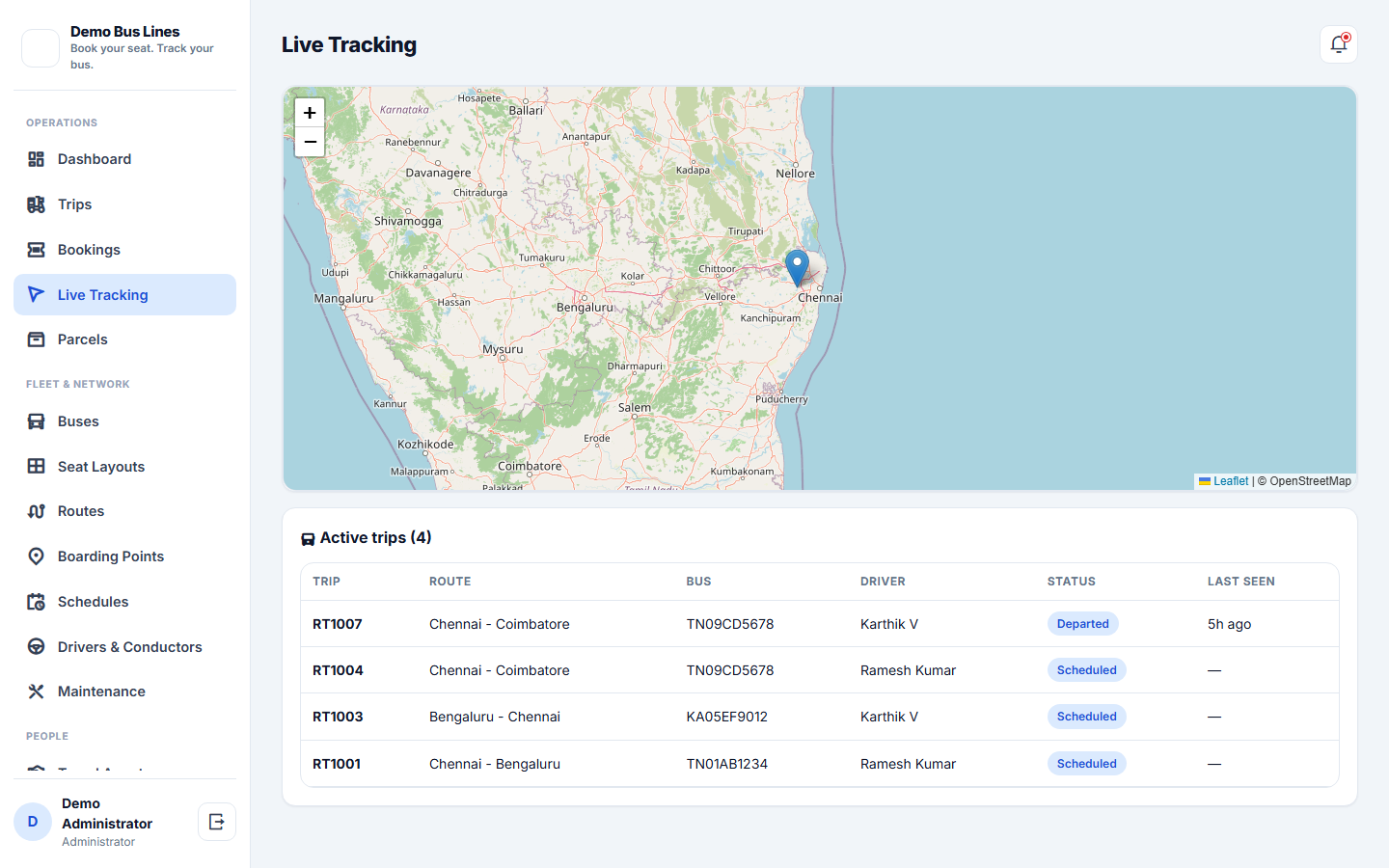Click the Drivers & Conductors steering wheel icon
This screenshot has height=868, width=1389.
[37, 647]
